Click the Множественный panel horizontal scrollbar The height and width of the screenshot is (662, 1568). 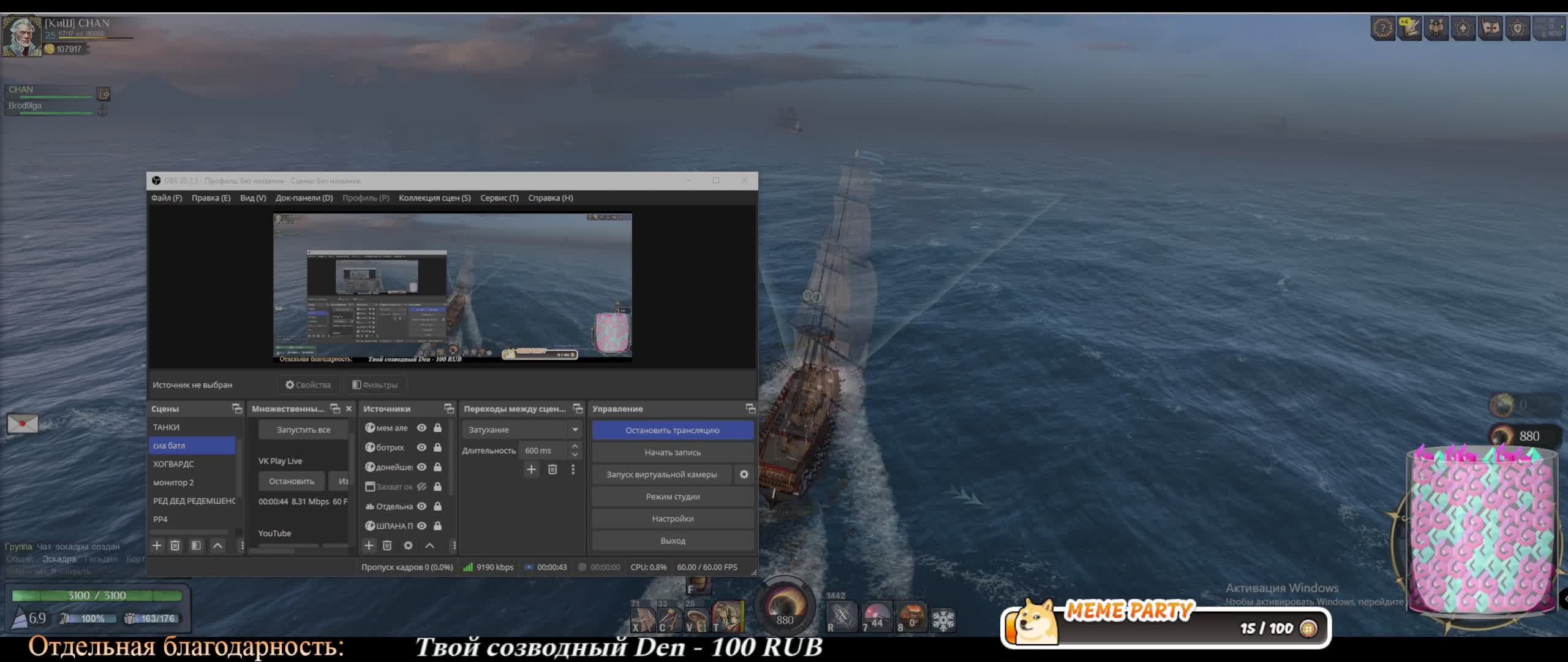tap(273, 550)
